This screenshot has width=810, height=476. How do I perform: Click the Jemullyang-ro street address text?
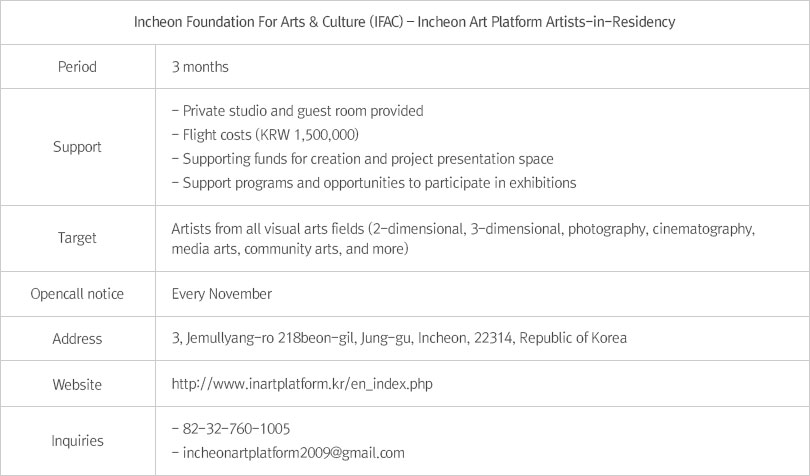(399, 338)
